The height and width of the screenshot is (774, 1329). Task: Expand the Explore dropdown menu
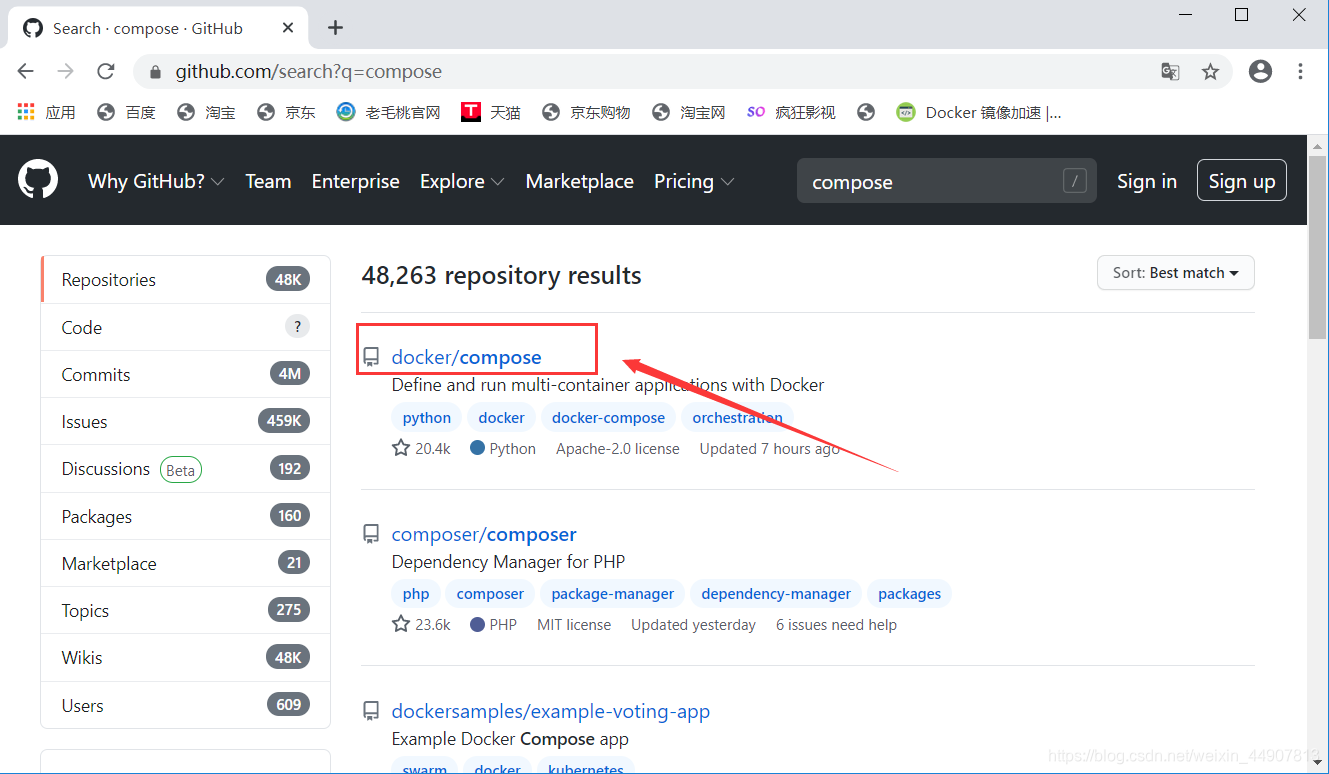(462, 181)
